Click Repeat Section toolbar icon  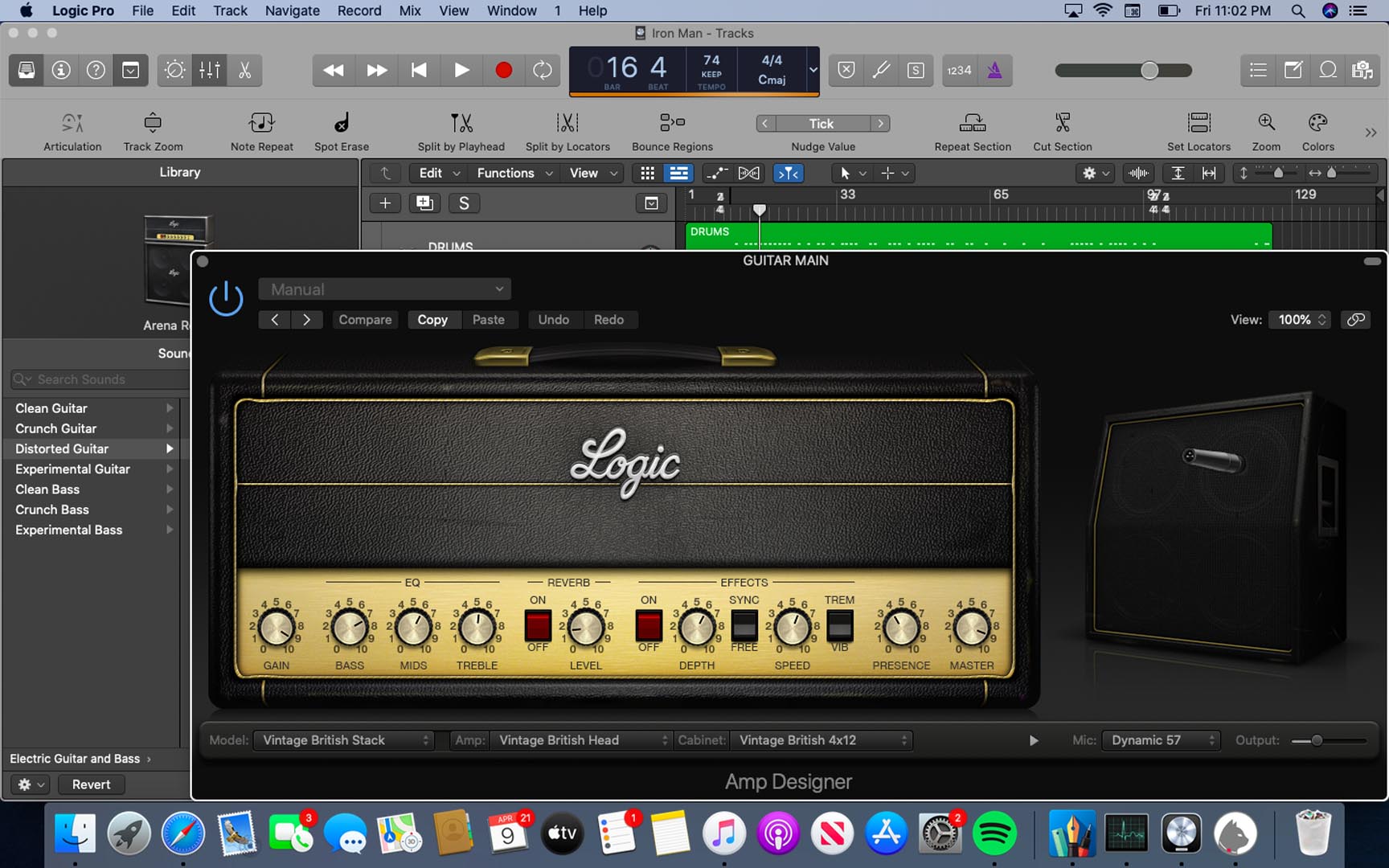coord(973,122)
